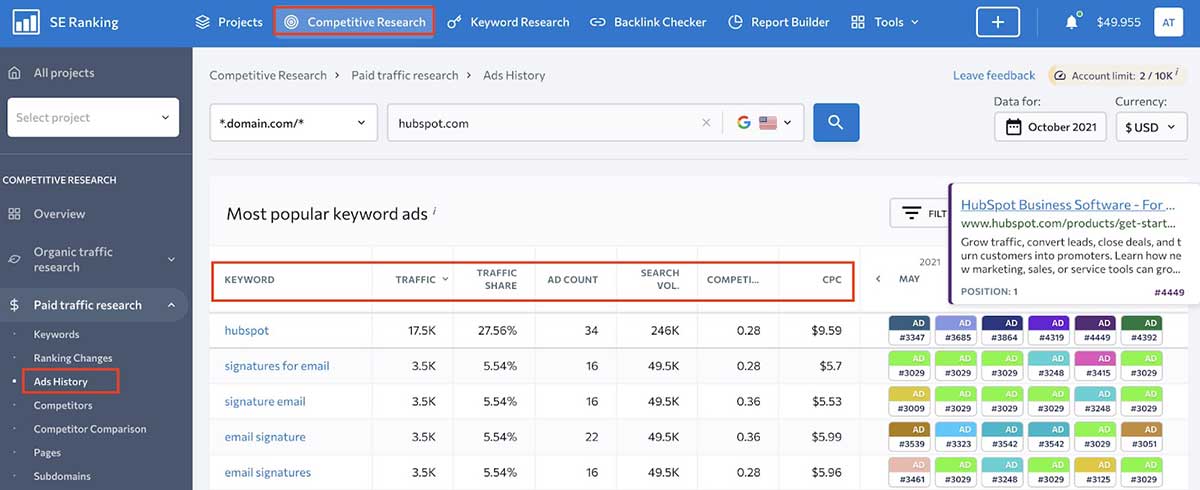This screenshot has width=1200, height=490.
Task: Expand Organic traffic research section
Action: pyautogui.click(x=92, y=260)
